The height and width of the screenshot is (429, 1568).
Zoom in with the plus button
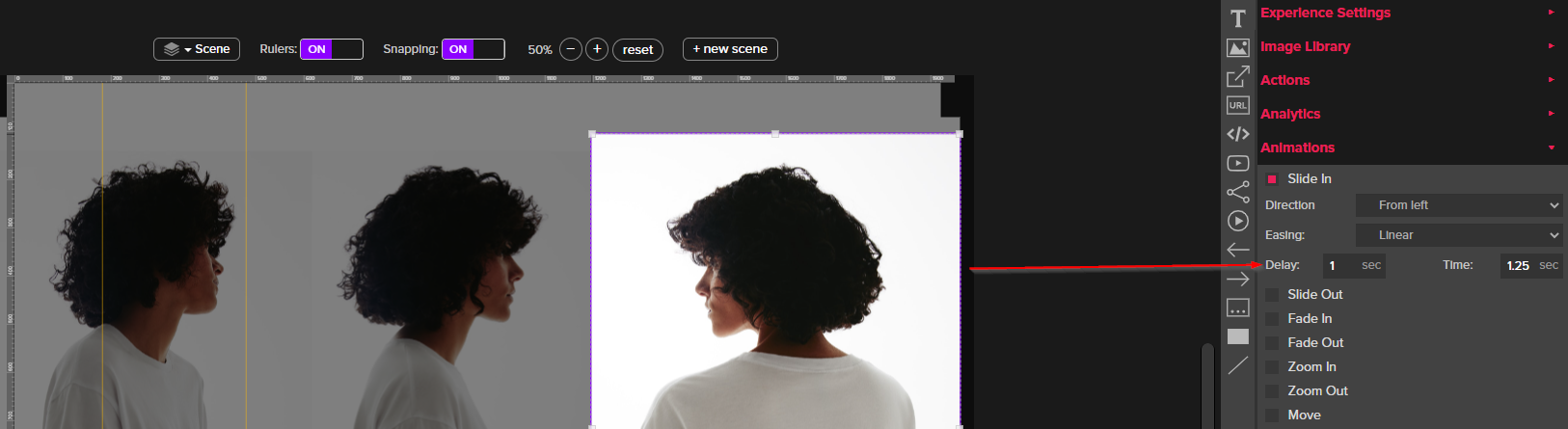597,49
